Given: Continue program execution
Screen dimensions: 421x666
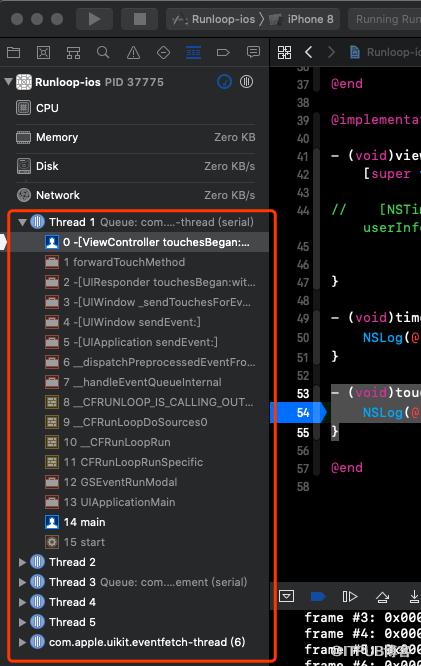Looking at the screenshot, I should click(x=350, y=596).
